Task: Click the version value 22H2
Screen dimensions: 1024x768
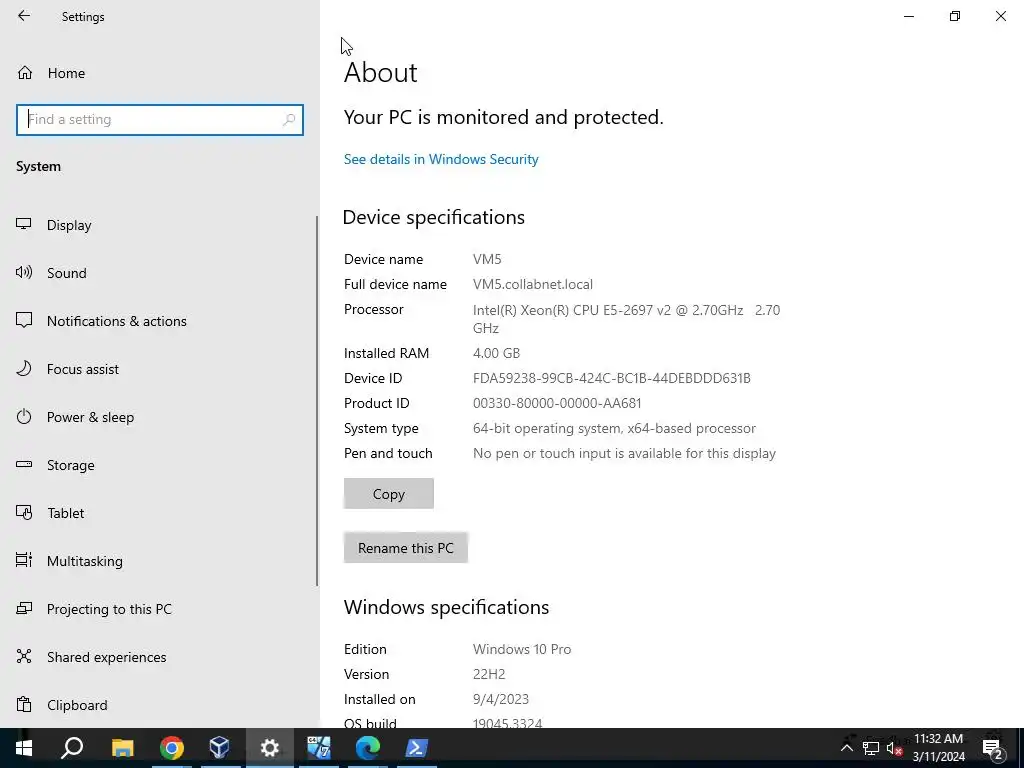Action: [x=489, y=675]
